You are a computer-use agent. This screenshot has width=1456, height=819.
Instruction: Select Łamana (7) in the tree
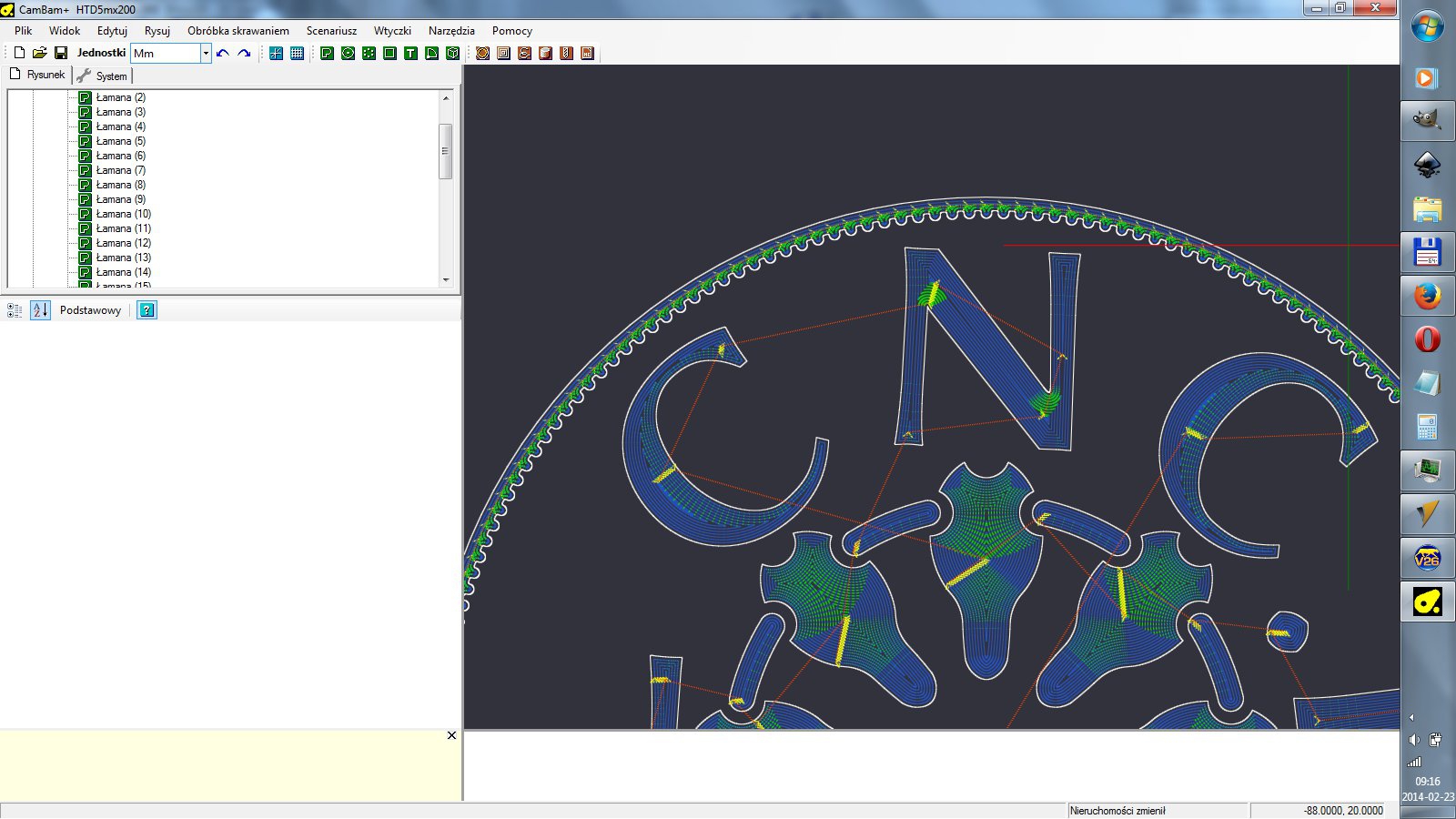pos(120,170)
